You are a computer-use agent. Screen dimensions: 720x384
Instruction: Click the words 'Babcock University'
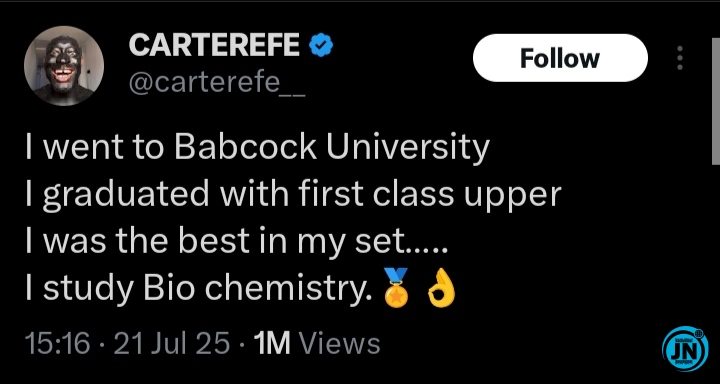click(332, 149)
